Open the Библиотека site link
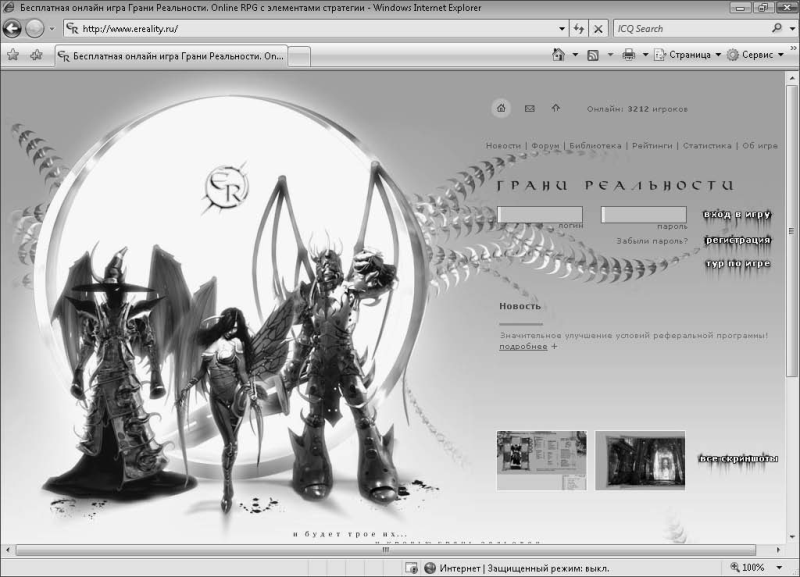The height and width of the screenshot is (577, 800). [x=595, y=146]
